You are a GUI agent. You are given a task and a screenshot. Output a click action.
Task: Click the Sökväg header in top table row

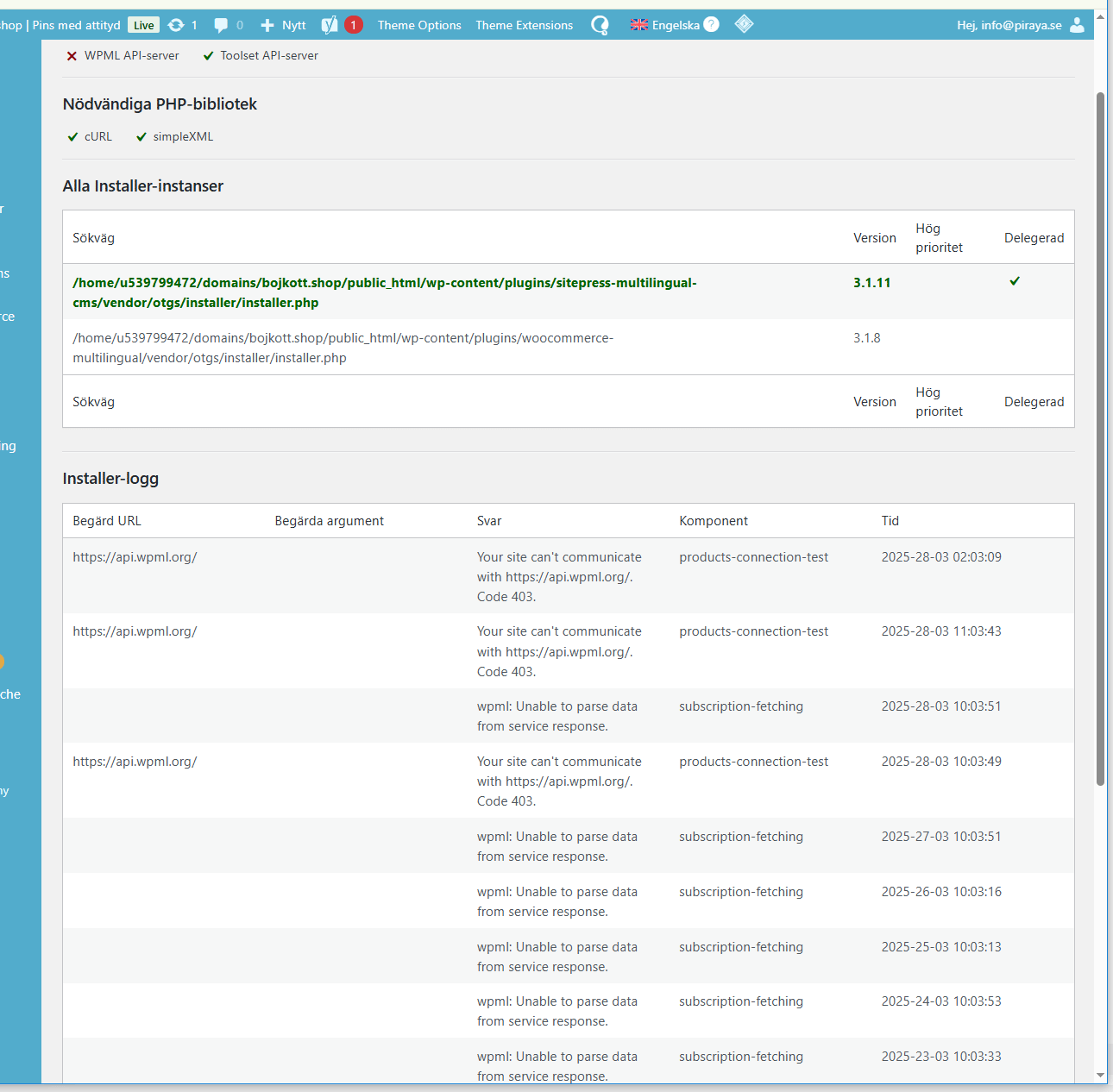coord(93,238)
